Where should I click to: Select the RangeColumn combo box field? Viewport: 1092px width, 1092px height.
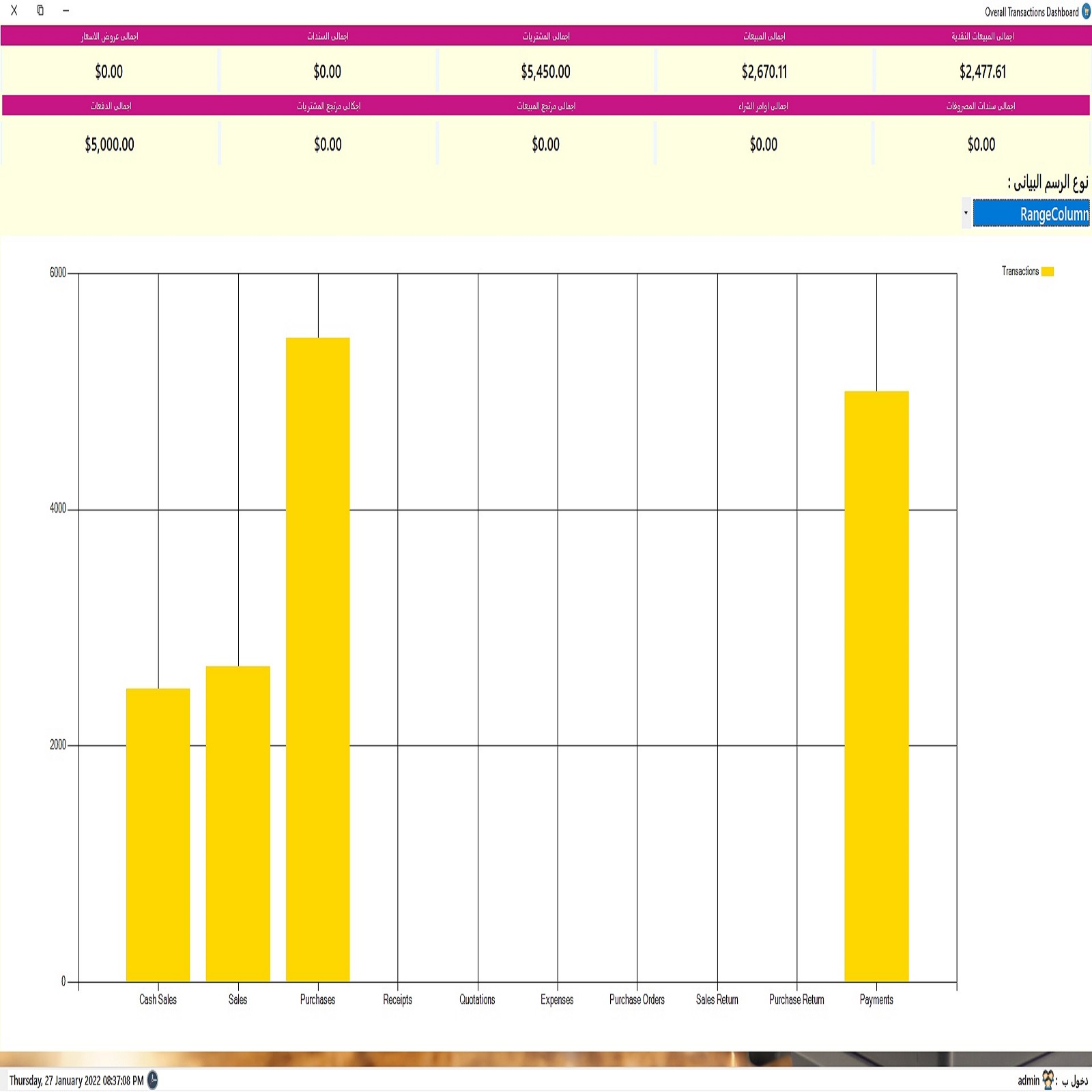(x=1031, y=213)
